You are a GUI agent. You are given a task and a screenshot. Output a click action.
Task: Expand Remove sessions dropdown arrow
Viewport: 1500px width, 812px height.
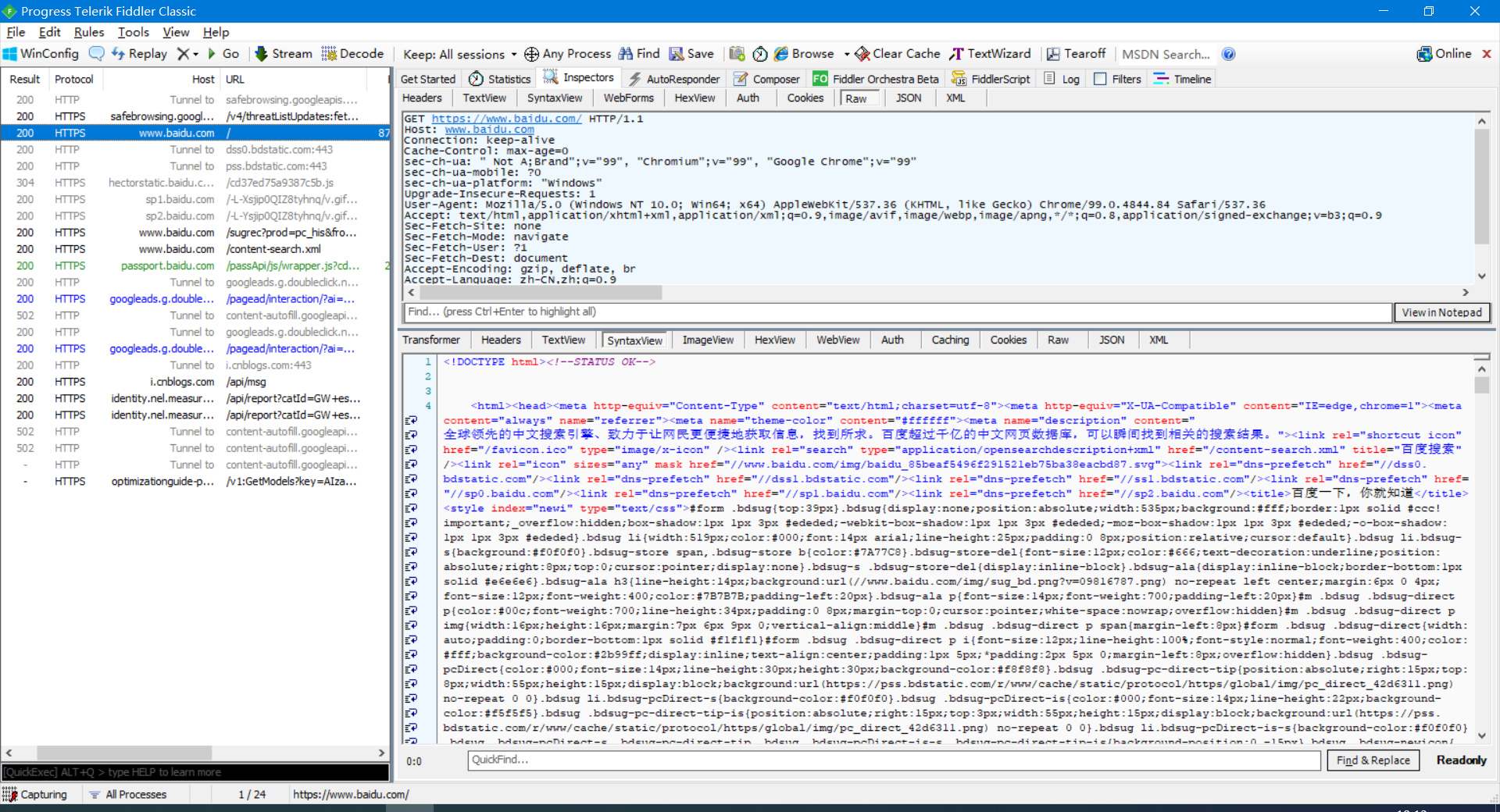195,55
